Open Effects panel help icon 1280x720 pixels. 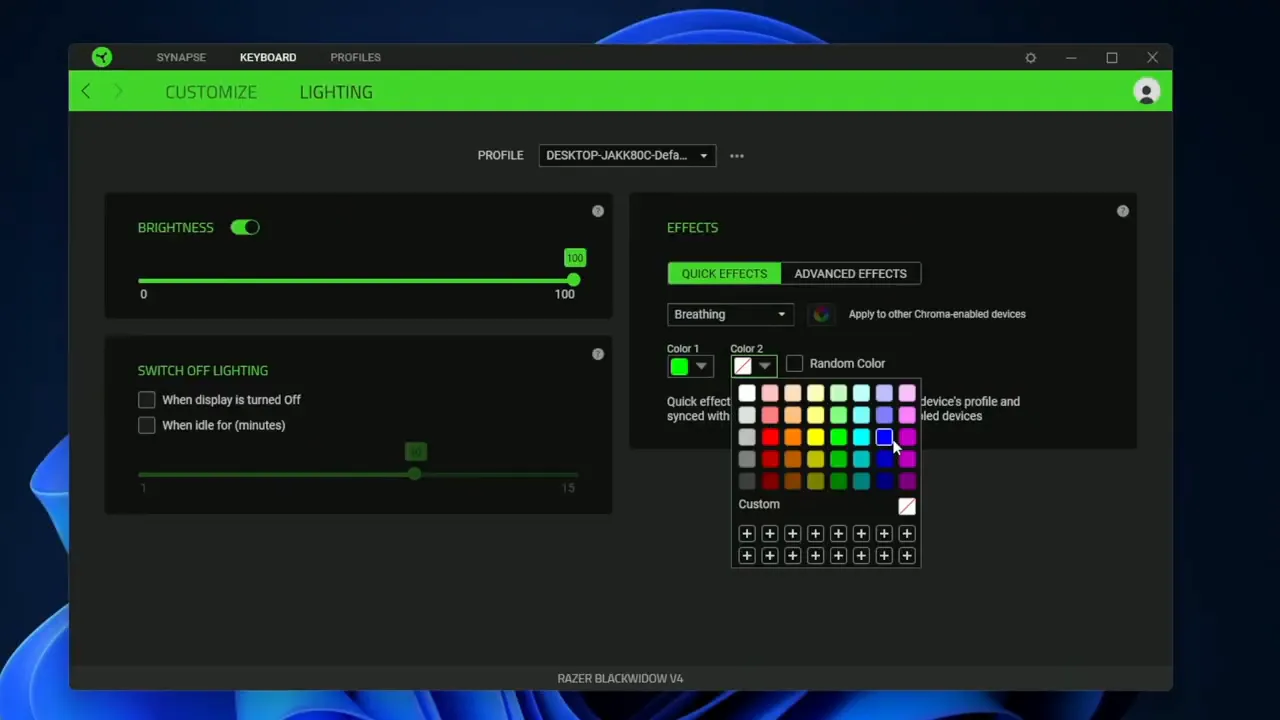pos(1123,211)
